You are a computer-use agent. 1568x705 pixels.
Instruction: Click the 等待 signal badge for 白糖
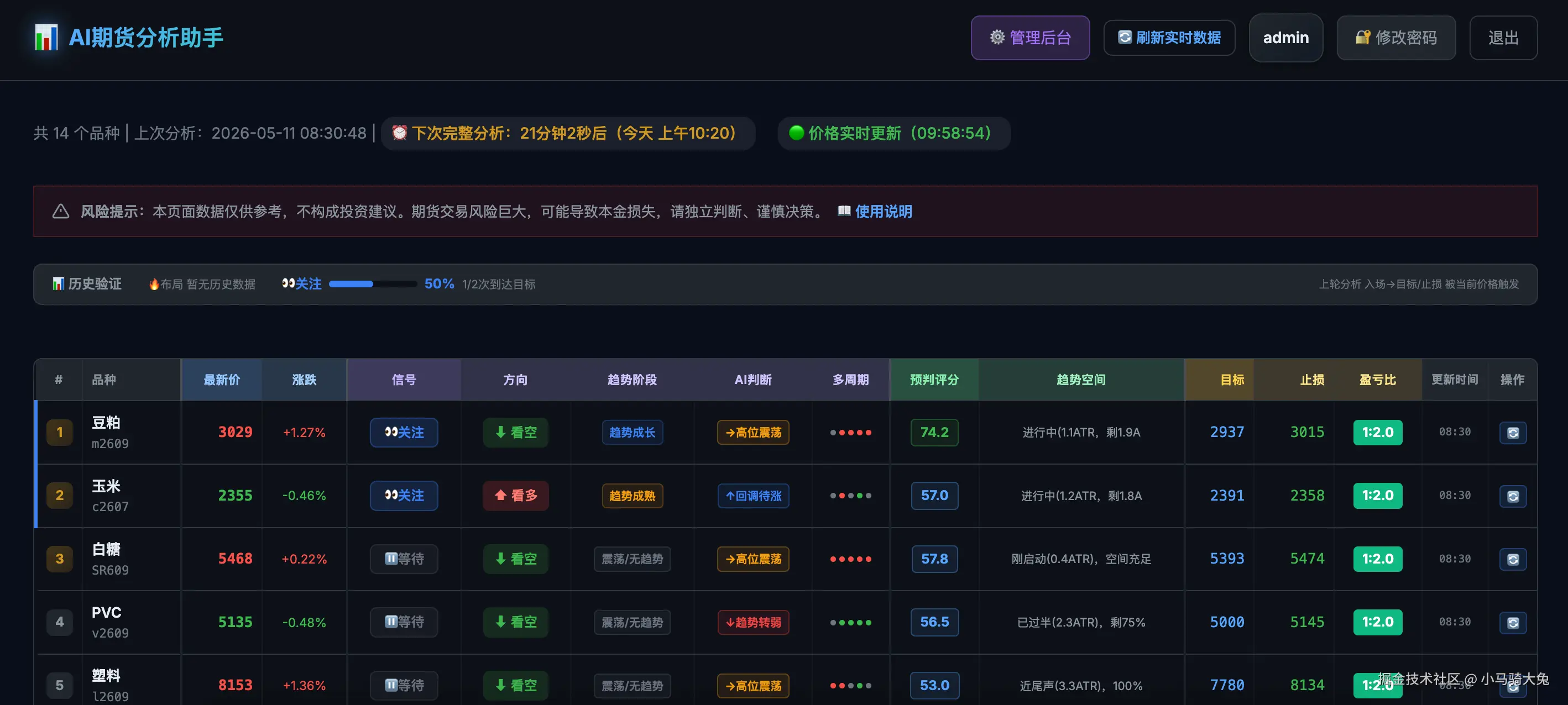(x=404, y=559)
